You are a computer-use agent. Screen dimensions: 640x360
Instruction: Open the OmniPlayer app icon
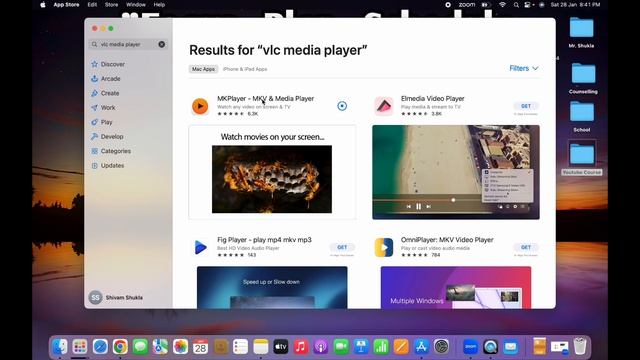click(384, 247)
